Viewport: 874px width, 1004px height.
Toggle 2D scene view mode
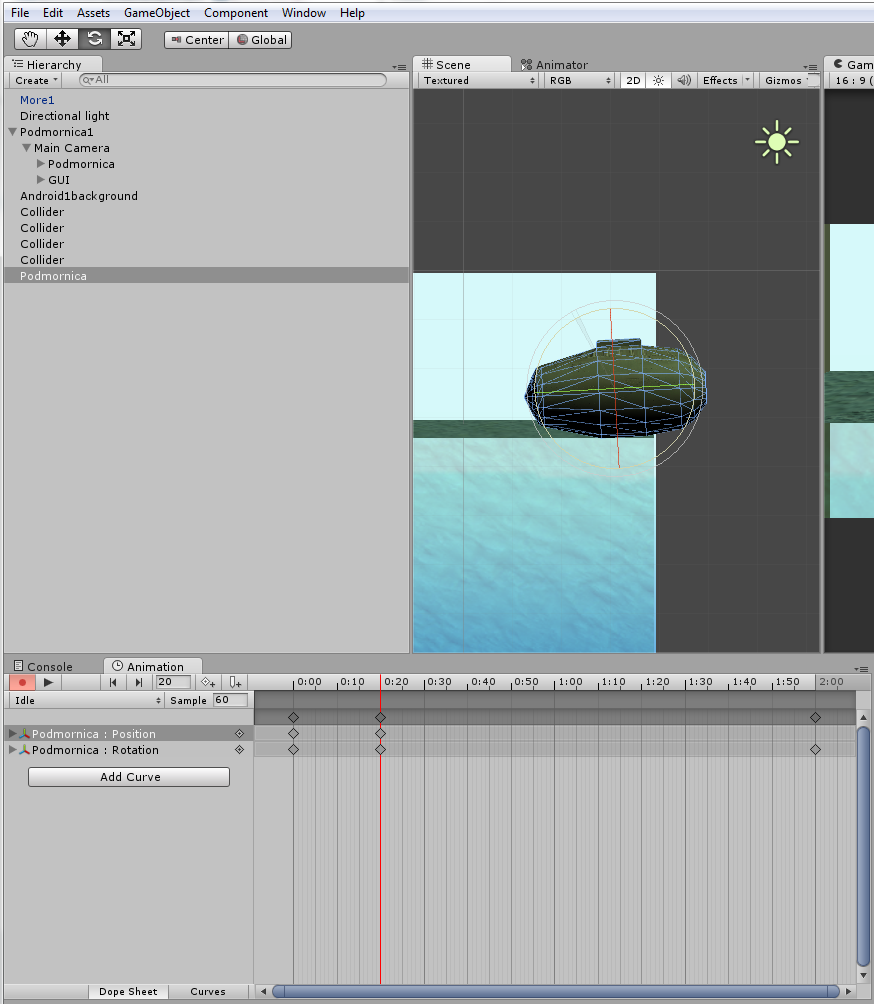[633, 81]
